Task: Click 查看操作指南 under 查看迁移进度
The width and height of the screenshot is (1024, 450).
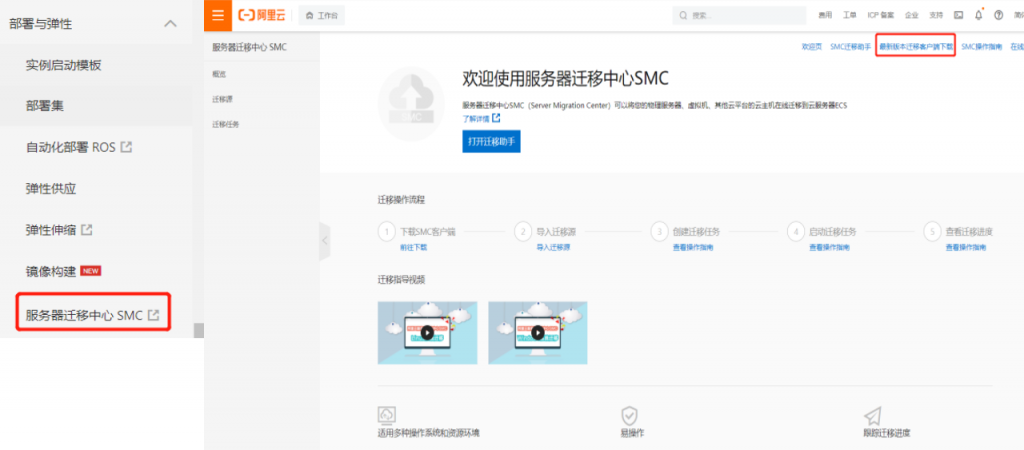Action: 966,248
